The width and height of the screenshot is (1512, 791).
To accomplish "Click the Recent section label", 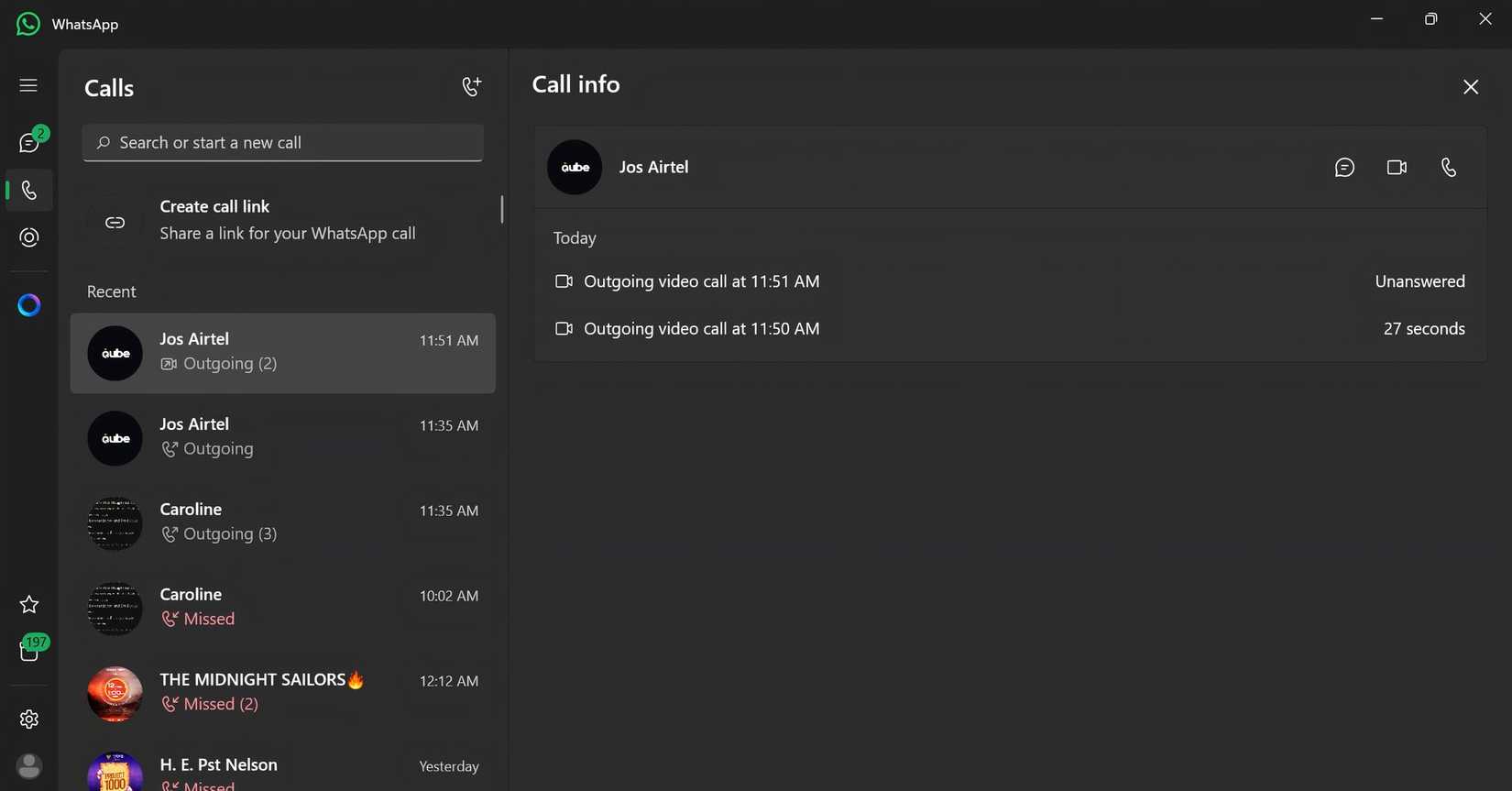I will tap(112, 291).
